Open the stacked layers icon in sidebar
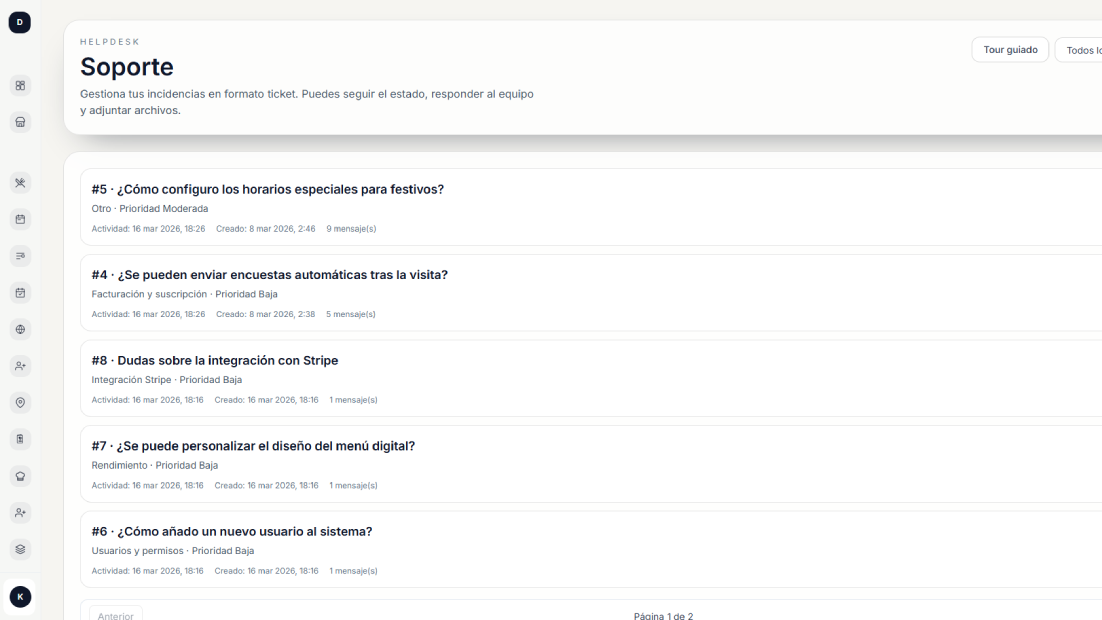This screenshot has width=1102, height=620. (x=20, y=549)
